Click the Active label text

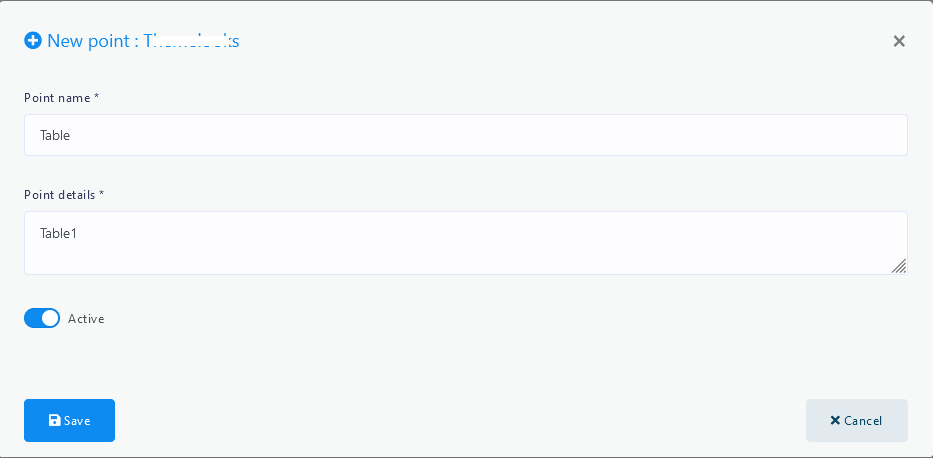86,319
